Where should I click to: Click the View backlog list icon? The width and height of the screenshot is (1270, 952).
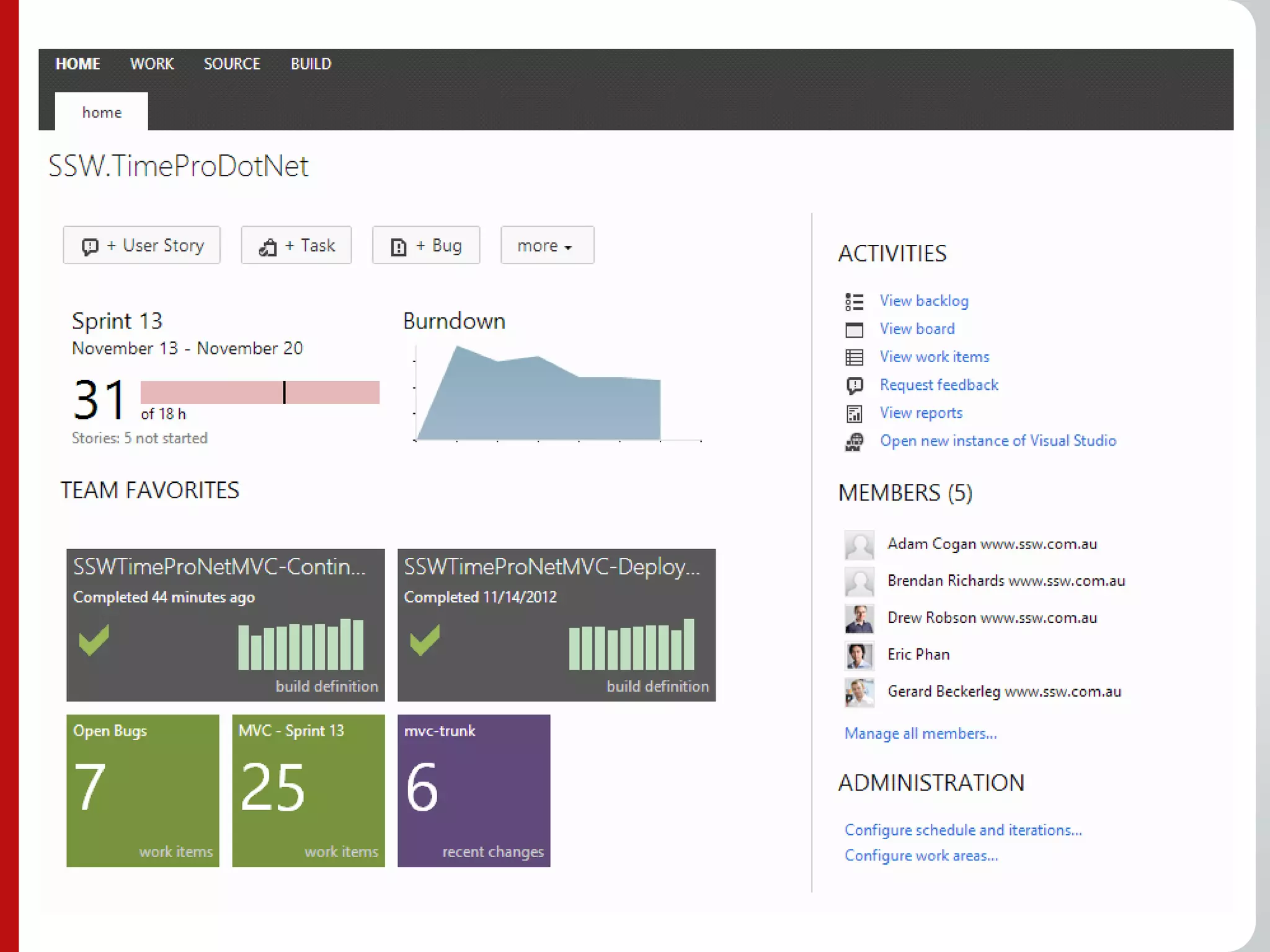click(x=854, y=302)
